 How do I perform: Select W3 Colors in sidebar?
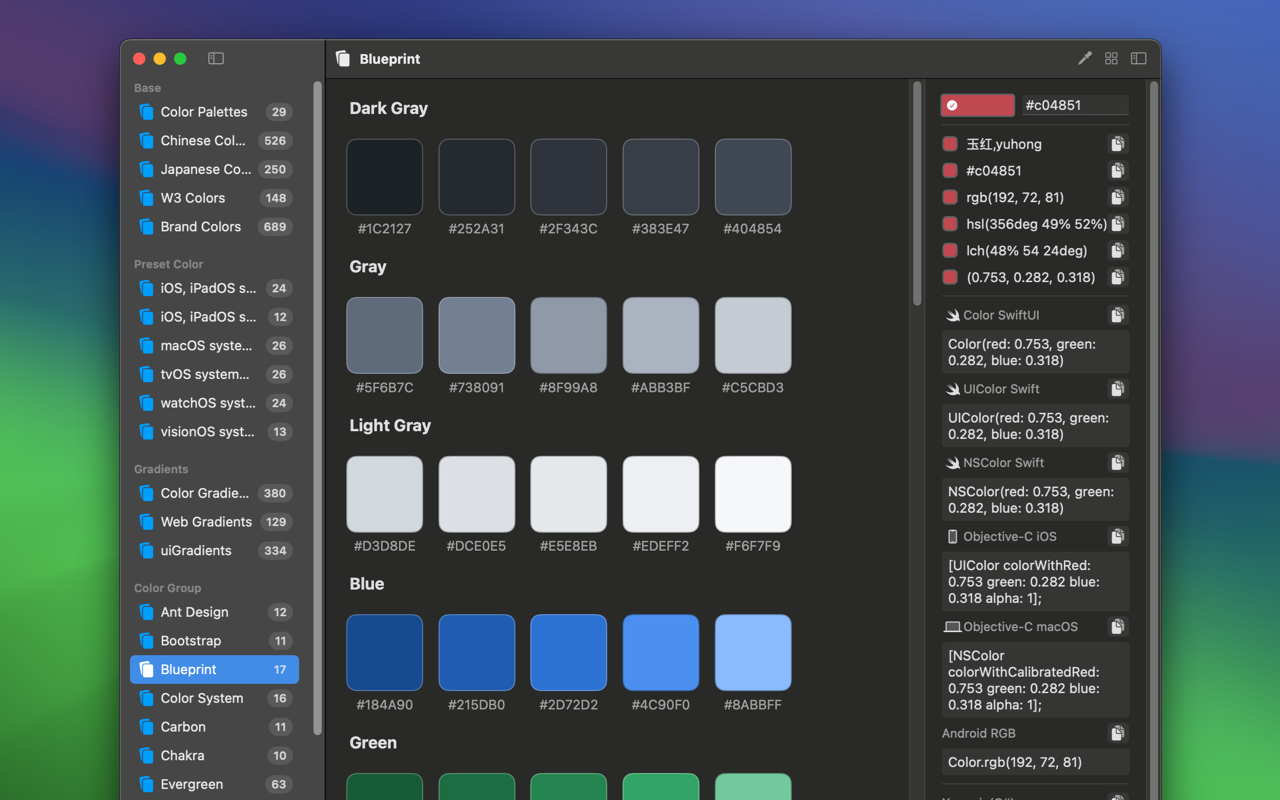[214, 198]
